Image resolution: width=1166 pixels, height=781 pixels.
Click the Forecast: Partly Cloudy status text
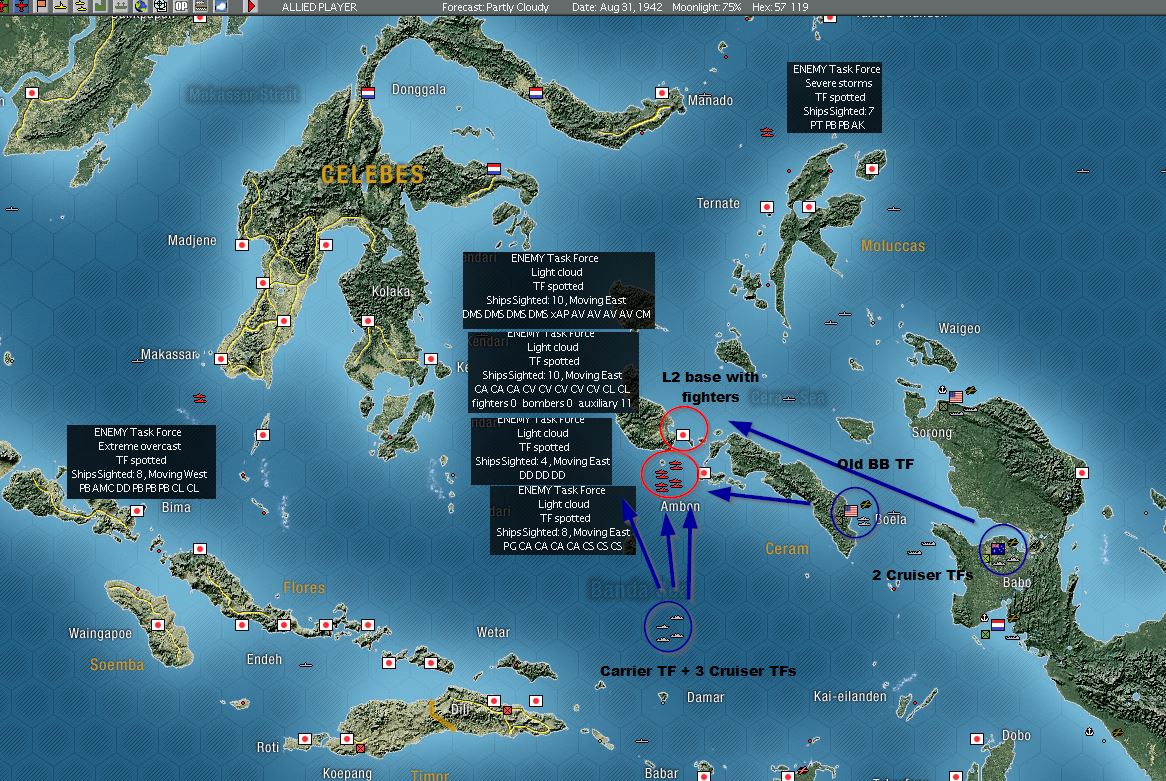coord(495,7)
